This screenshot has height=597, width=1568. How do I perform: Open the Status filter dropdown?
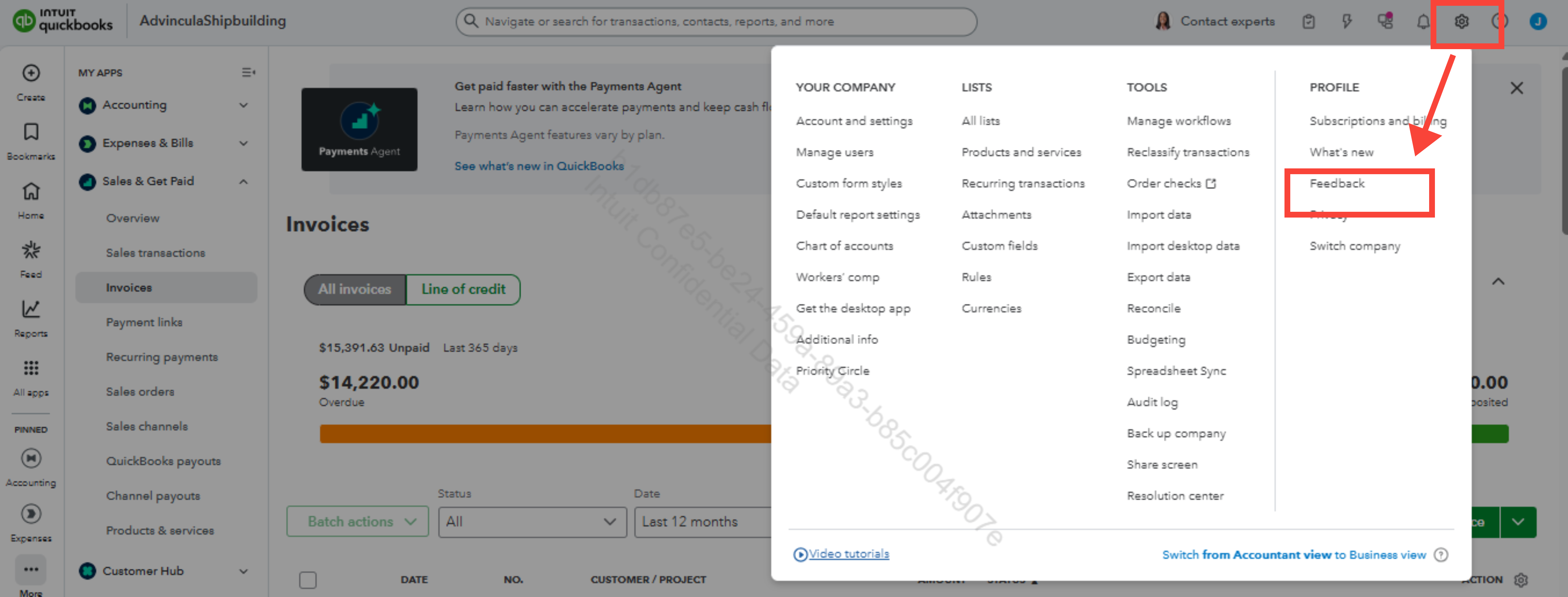coord(531,521)
